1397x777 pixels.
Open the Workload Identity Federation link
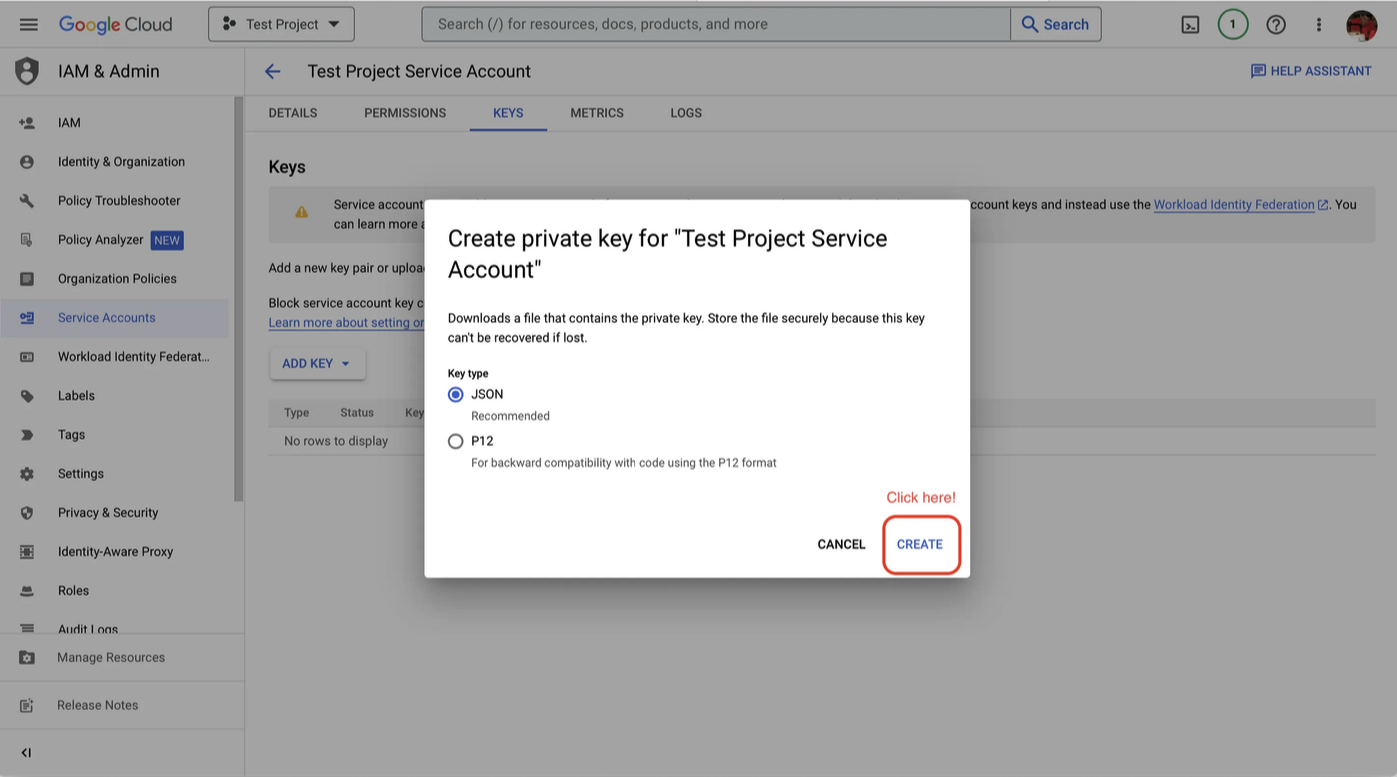click(1241, 205)
